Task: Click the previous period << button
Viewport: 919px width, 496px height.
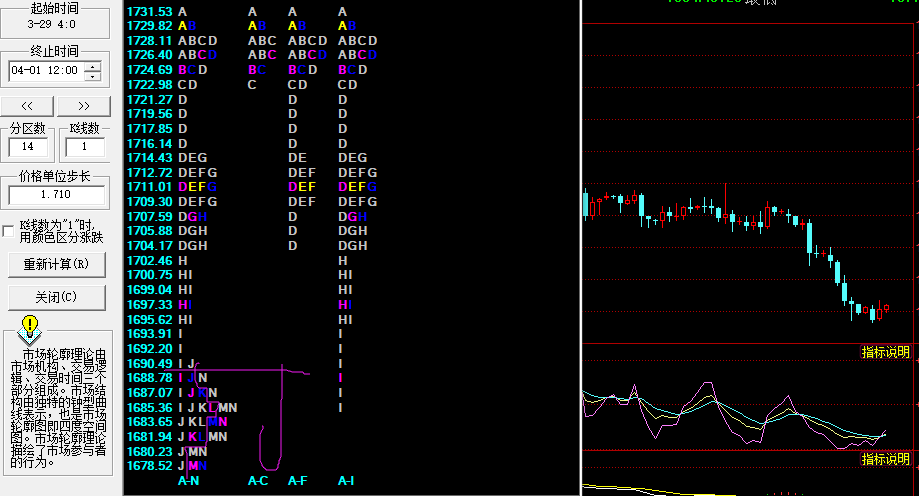Action: [x=27, y=106]
